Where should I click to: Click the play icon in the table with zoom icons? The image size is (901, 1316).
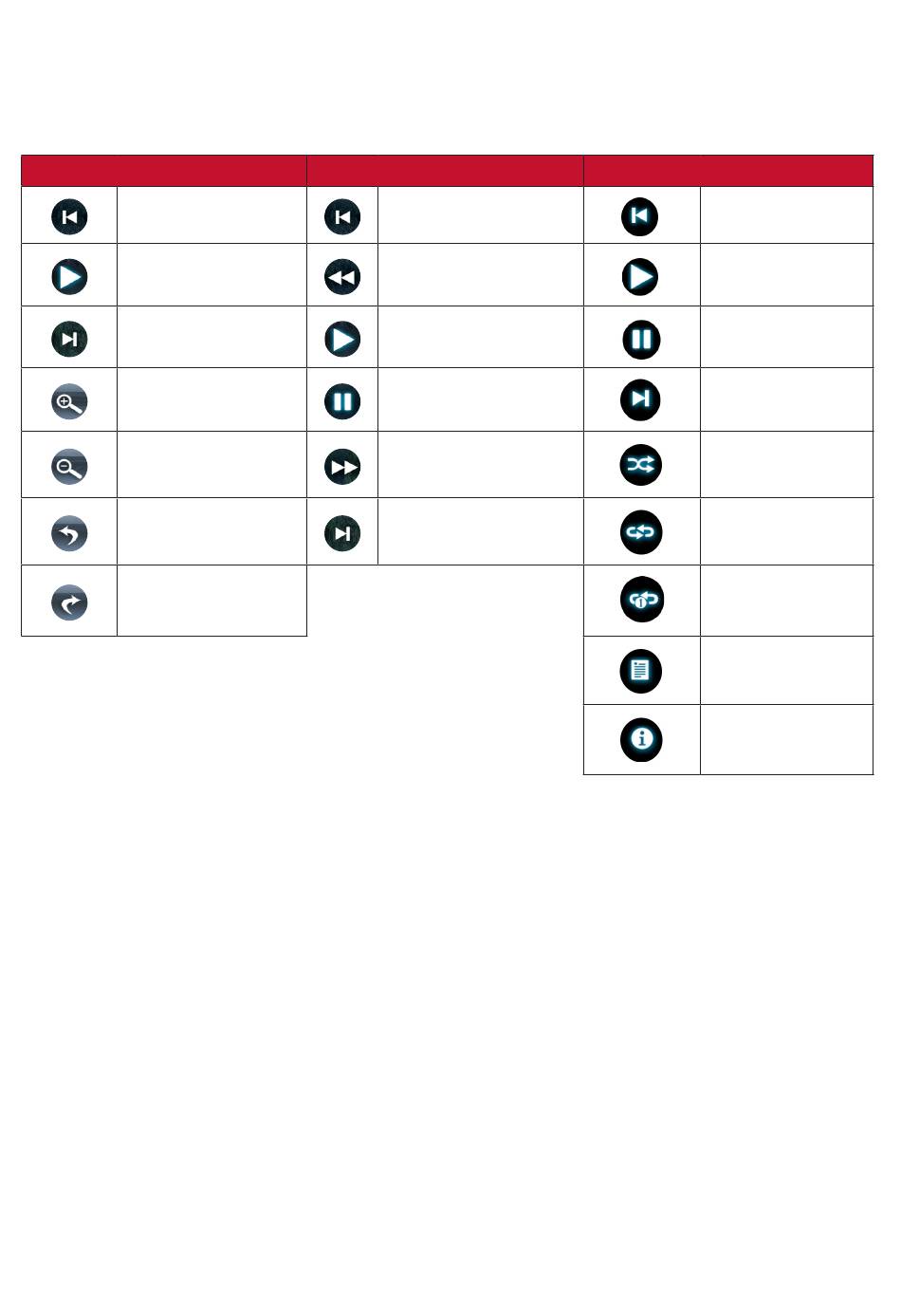[x=69, y=277]
